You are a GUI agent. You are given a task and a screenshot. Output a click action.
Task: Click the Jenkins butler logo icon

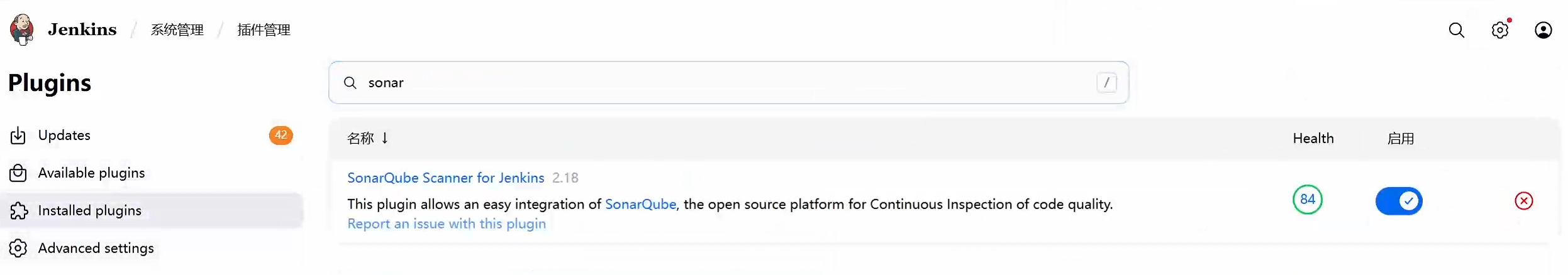[x=22, y=30]
